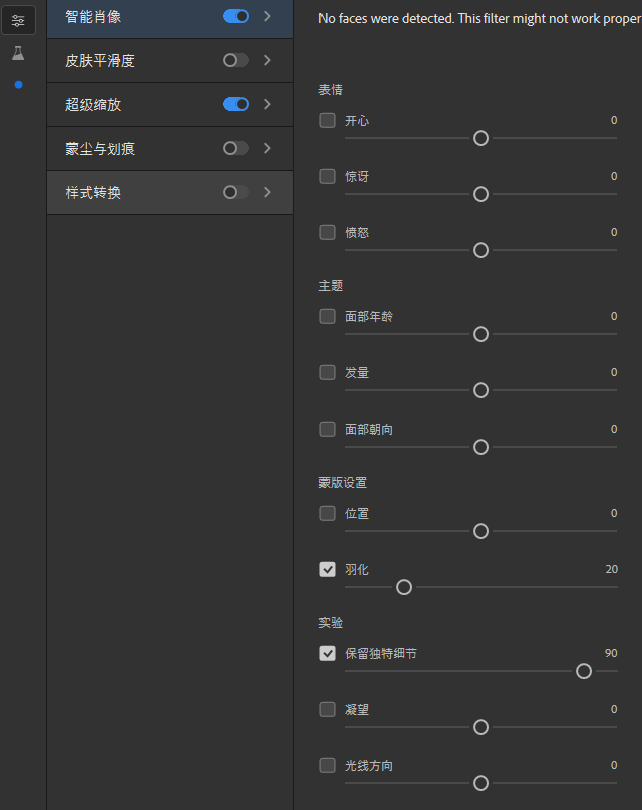
Task: Switch on the 蒙尘与划痕 toggle
Action: pos(236,148)
